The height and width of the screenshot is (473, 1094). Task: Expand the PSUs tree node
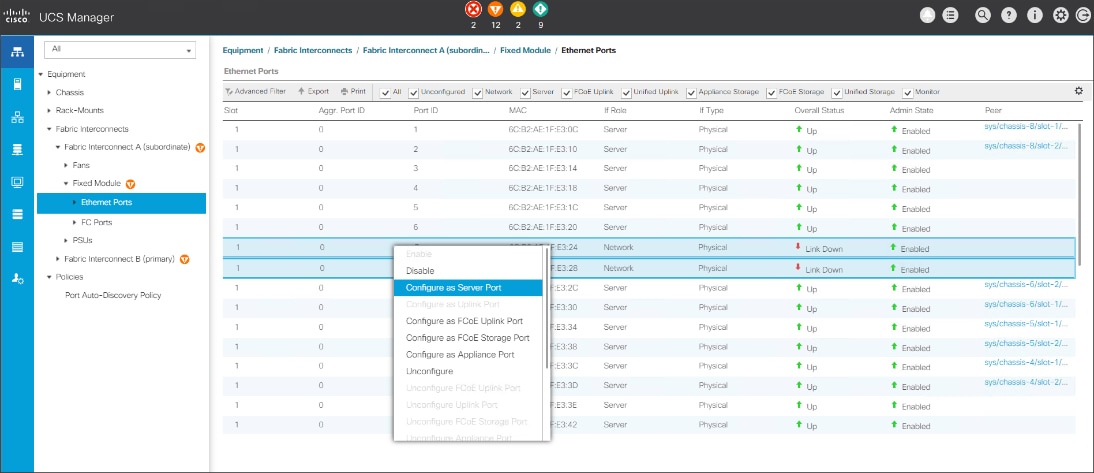point(66,241)
